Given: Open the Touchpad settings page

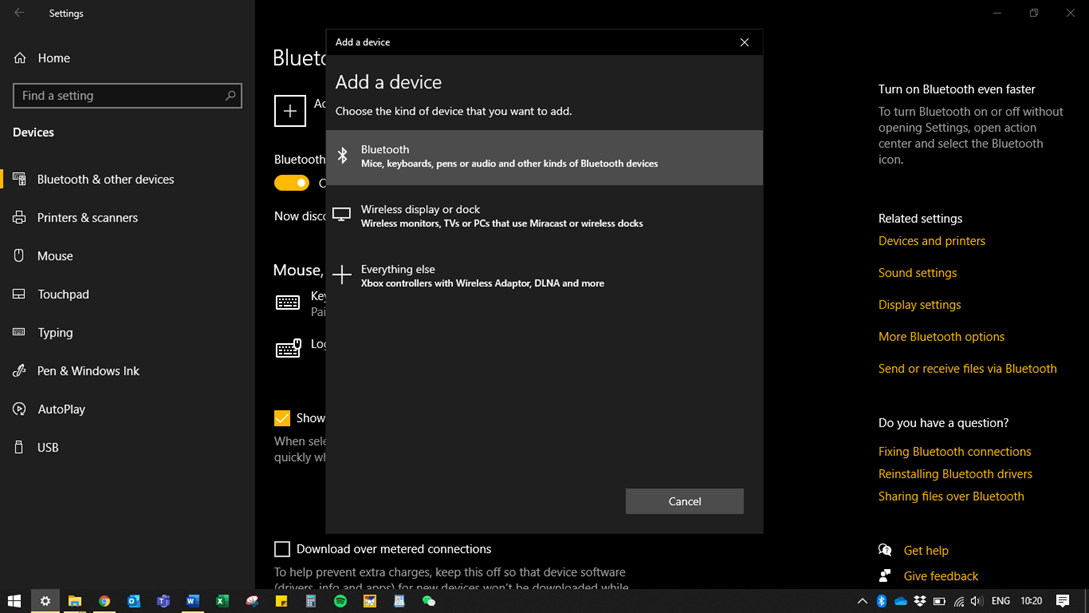Looking at the screenshot, I should (63, 294).
